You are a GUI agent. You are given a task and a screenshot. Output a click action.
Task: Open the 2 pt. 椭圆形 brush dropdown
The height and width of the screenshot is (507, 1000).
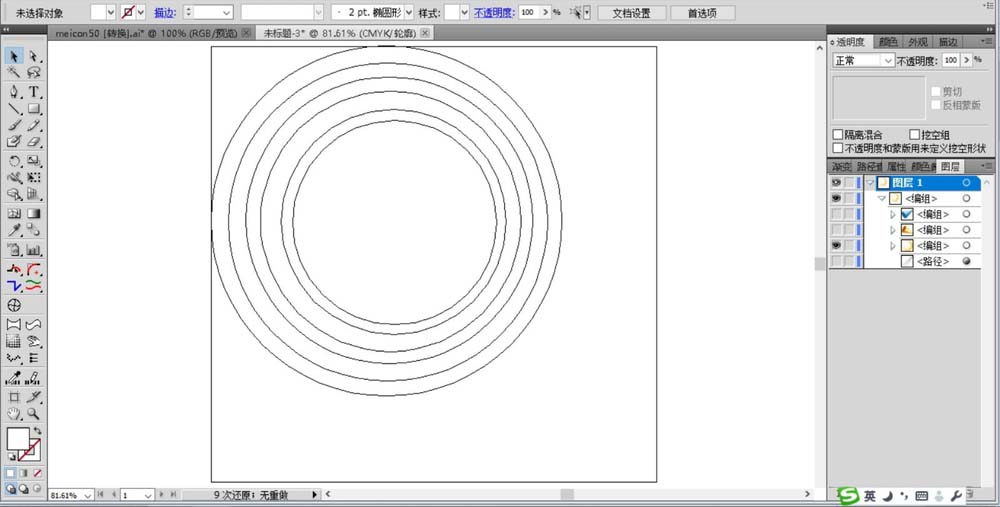pyautogui.click(x=408, y=12)
